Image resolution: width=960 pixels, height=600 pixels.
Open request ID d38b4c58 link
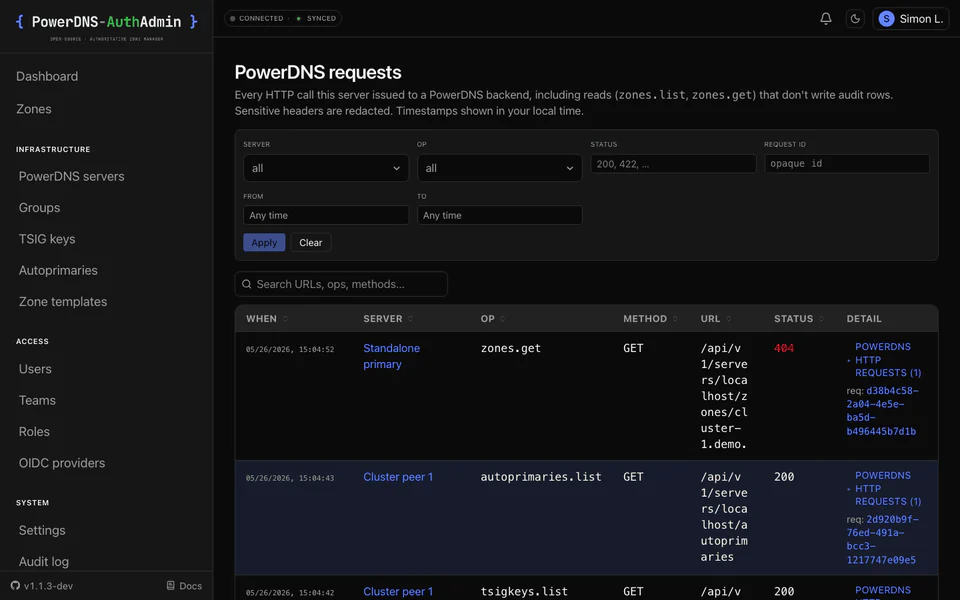pos(882,411)
